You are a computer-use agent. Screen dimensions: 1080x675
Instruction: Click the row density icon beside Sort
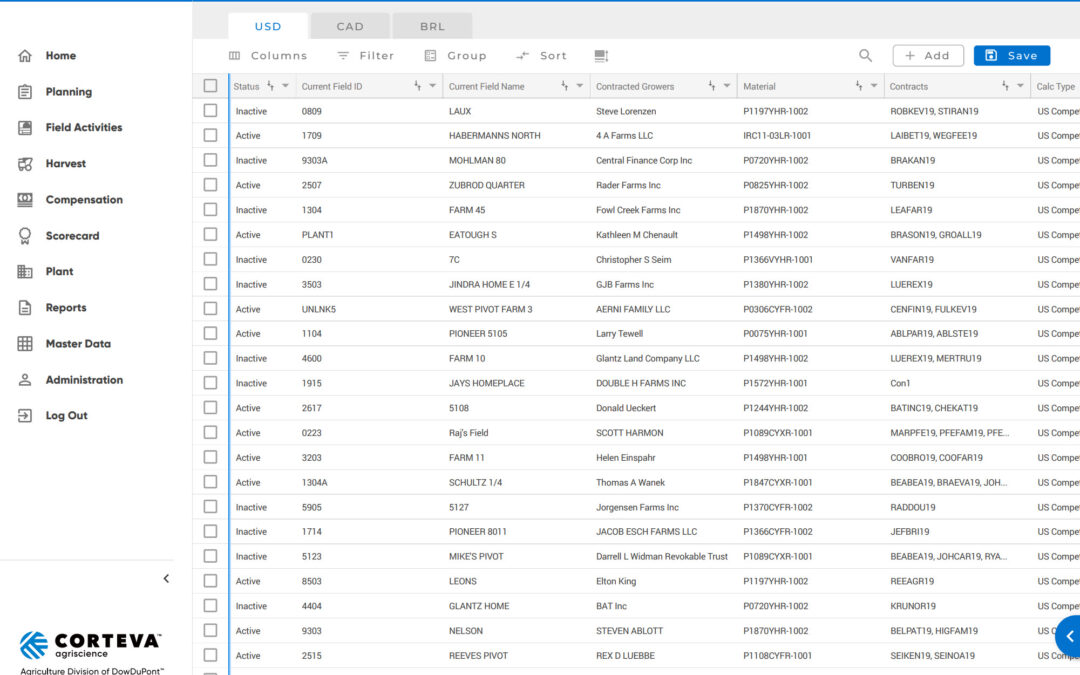tap(601, 56)
